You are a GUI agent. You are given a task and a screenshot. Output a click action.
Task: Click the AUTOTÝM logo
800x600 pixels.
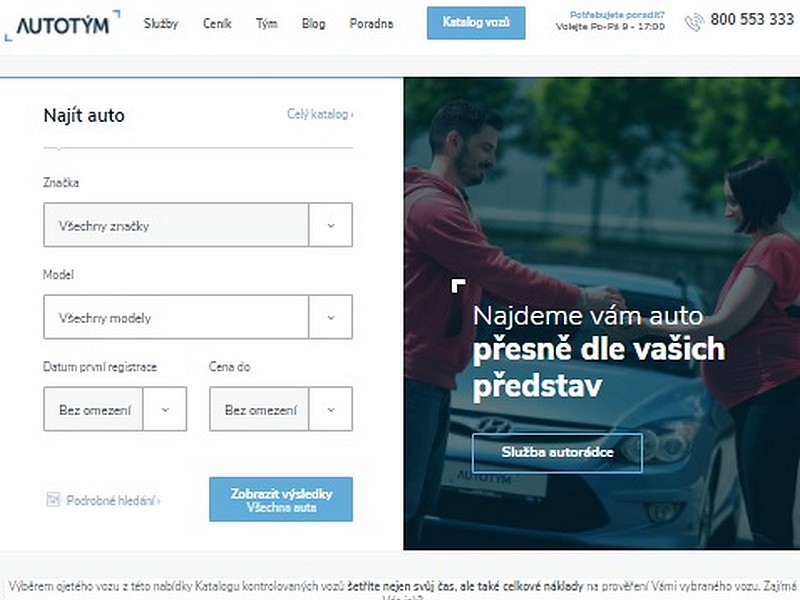[x=62, y=24]
